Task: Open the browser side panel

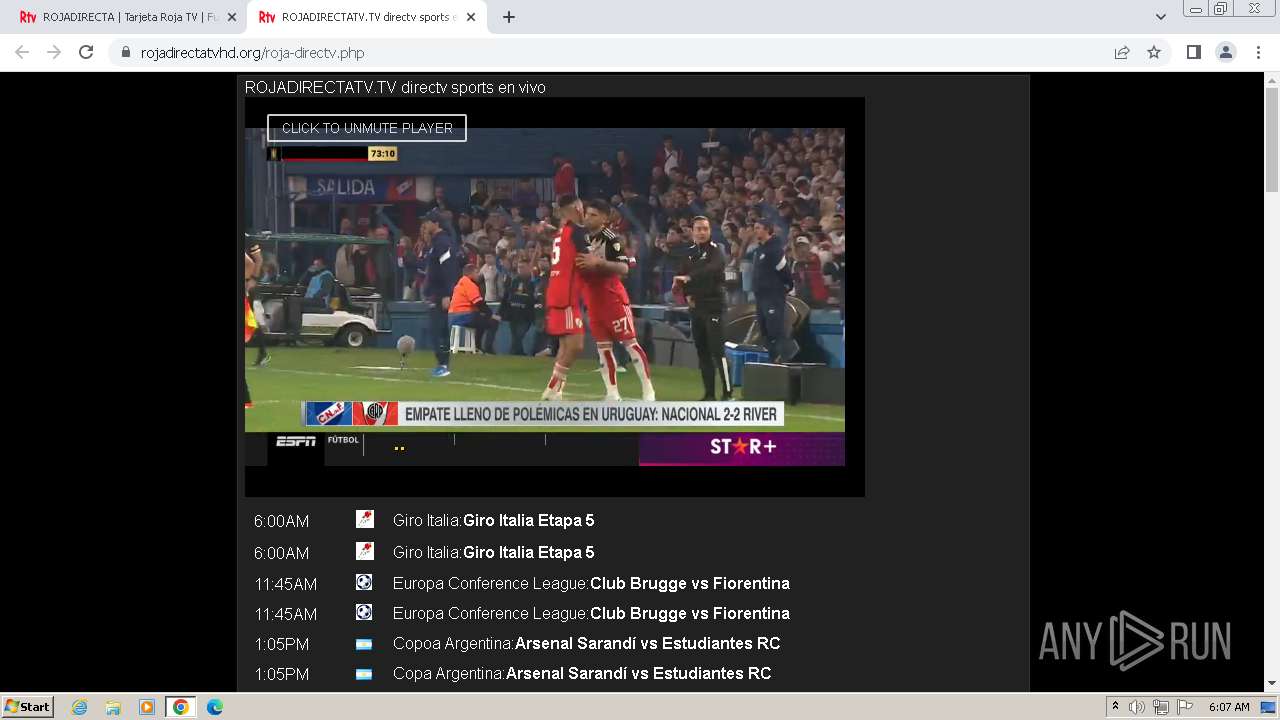Action: (x=1193, y=52)
